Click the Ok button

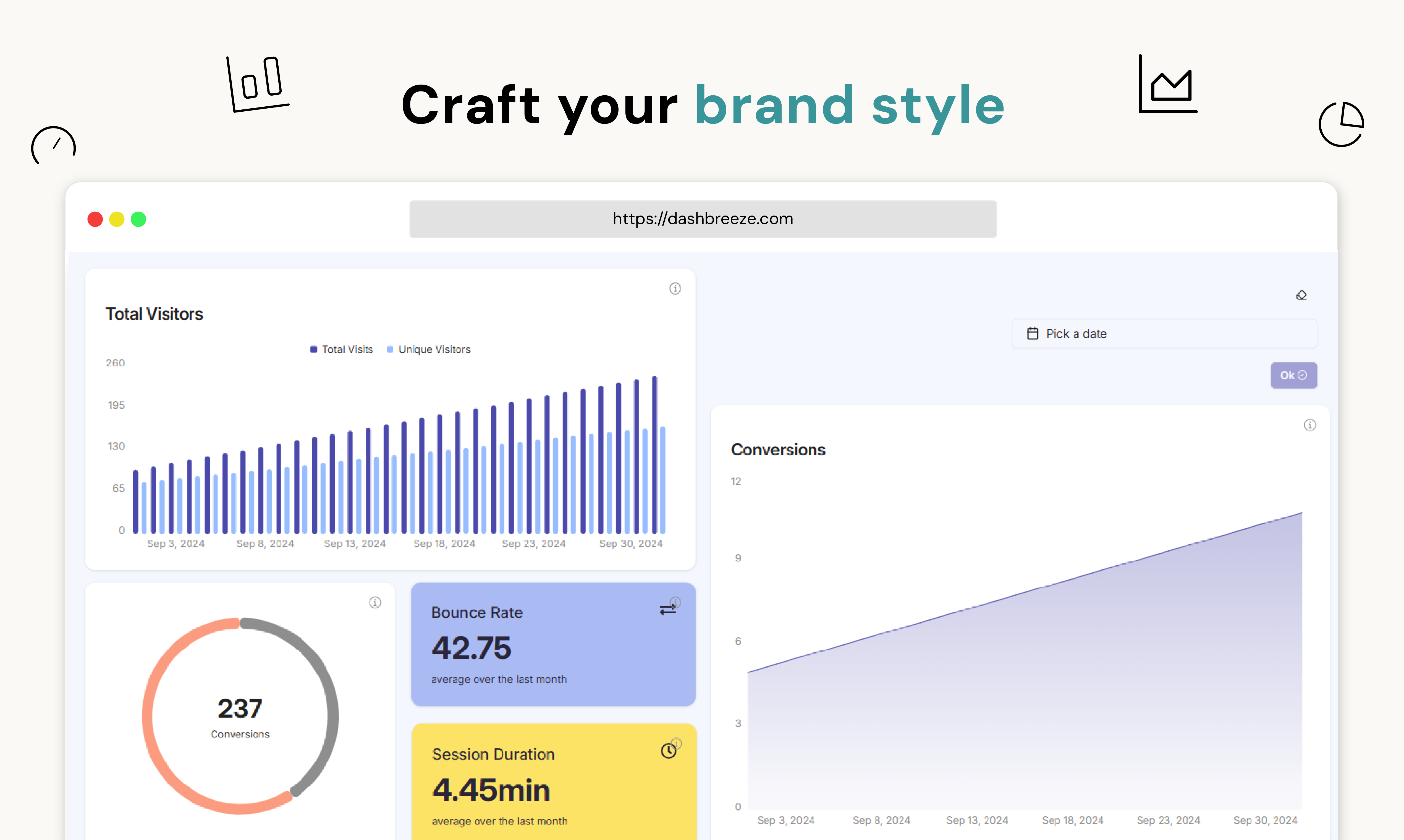1294,375
